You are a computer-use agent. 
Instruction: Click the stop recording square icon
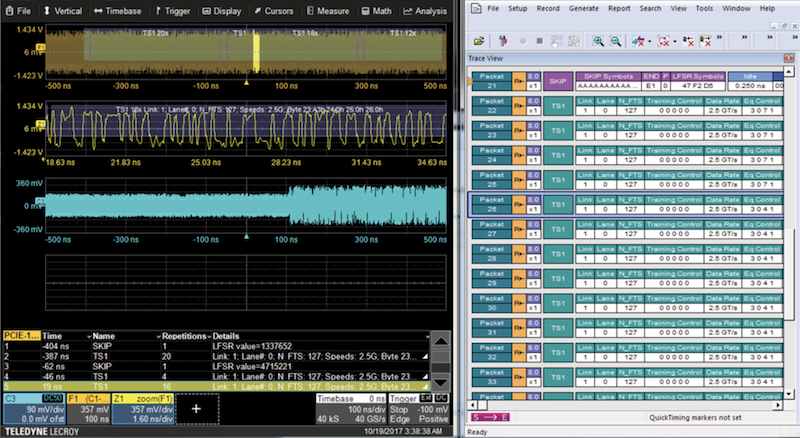pyautogui.click(x=541, y=42)
